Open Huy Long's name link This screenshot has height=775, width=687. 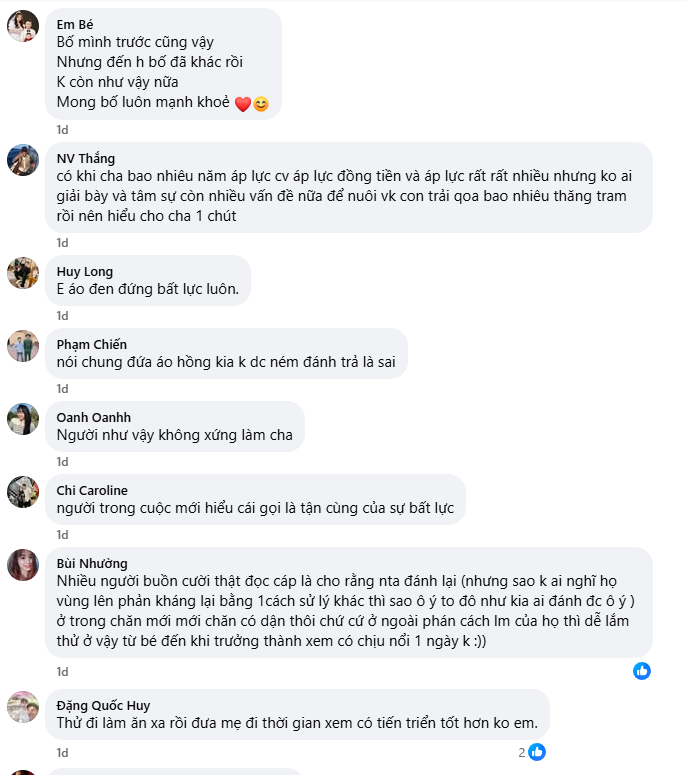pos(85,271)
